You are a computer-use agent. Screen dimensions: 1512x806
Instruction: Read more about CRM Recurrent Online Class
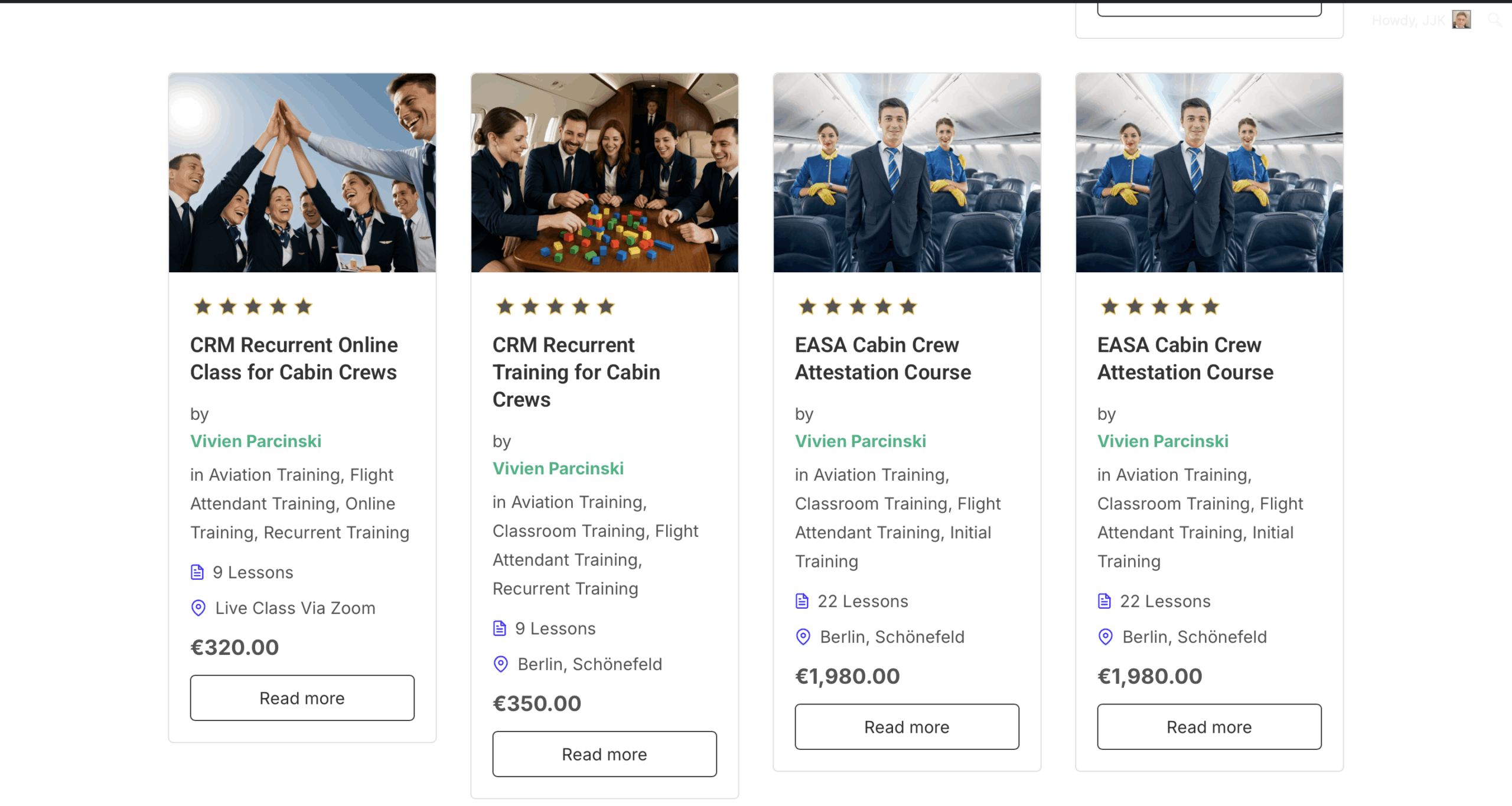click(302, 698)
